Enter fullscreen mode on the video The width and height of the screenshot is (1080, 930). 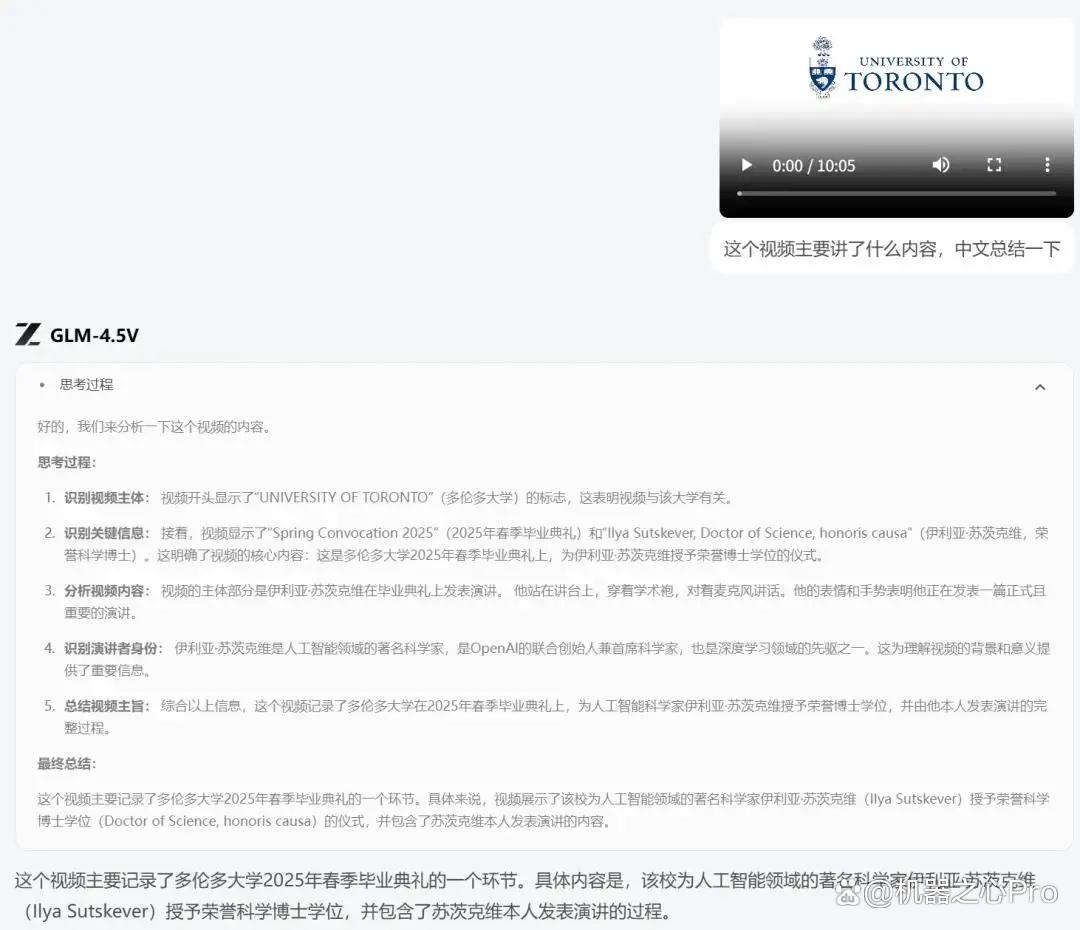coord(994,165)
